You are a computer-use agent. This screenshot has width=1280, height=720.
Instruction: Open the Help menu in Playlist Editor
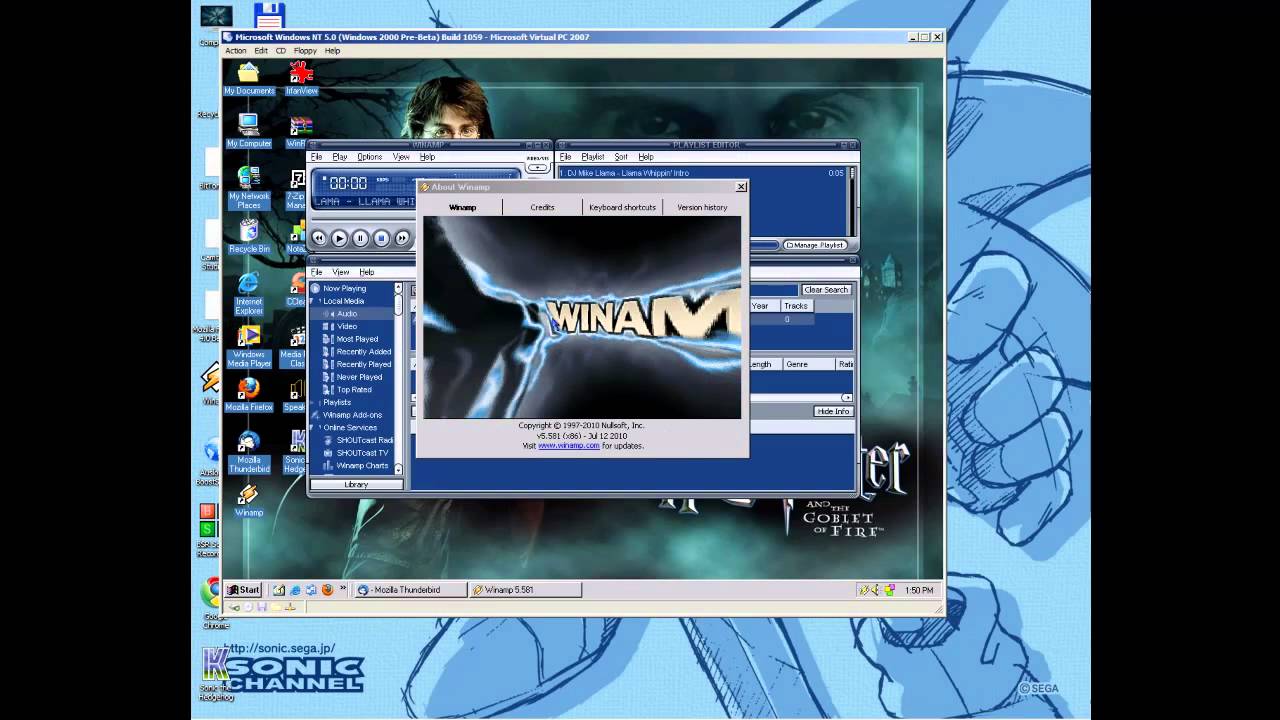[x=646, y=157]
